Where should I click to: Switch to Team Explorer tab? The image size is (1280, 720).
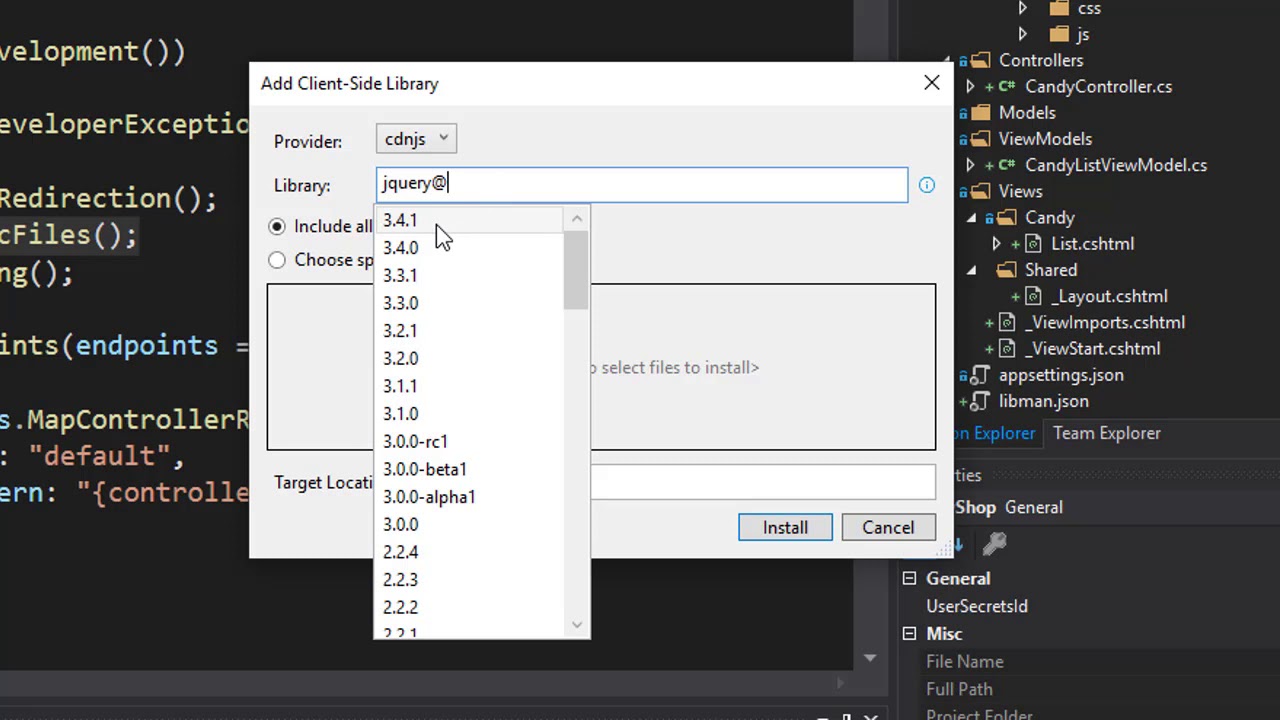1106,433
